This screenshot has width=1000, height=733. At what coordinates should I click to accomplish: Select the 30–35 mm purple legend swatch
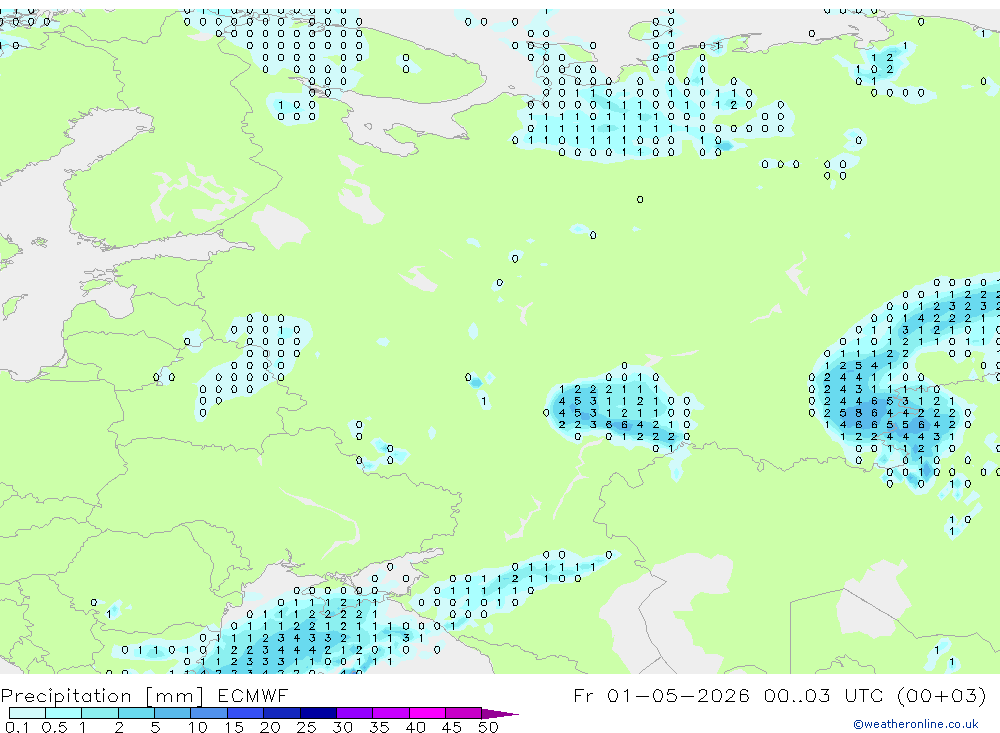pos(355,713)
